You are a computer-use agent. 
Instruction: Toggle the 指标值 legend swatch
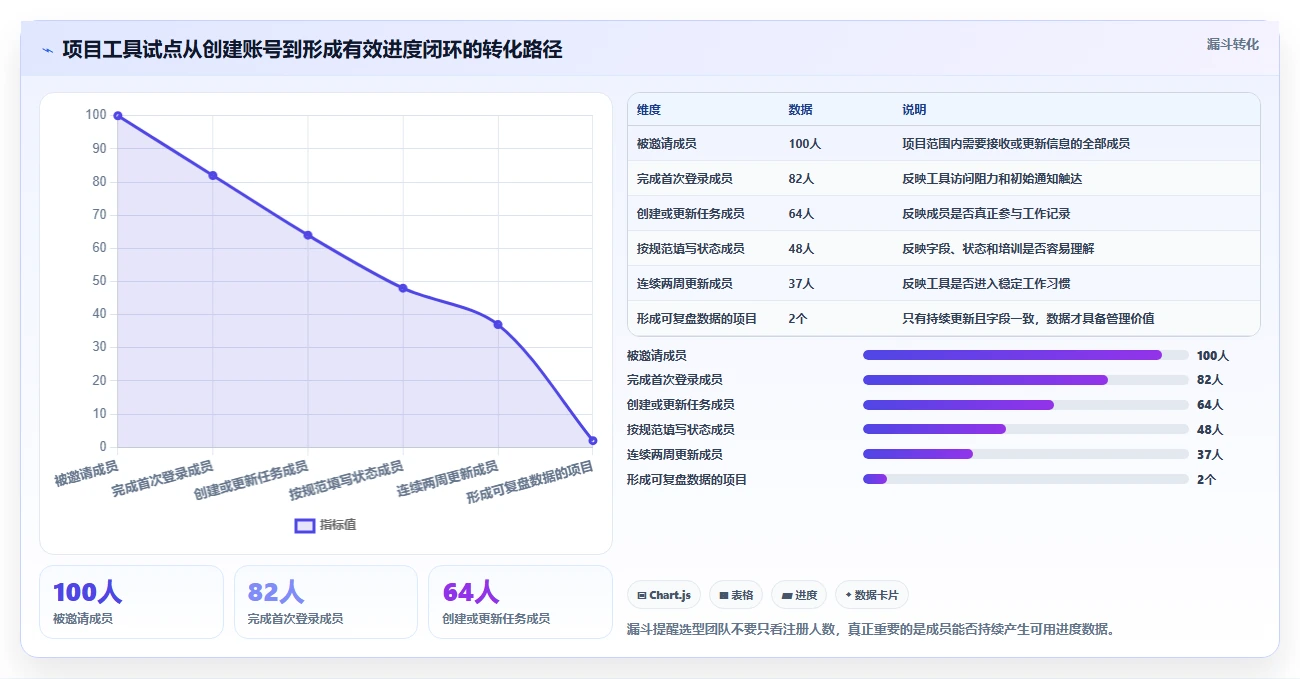305,525
